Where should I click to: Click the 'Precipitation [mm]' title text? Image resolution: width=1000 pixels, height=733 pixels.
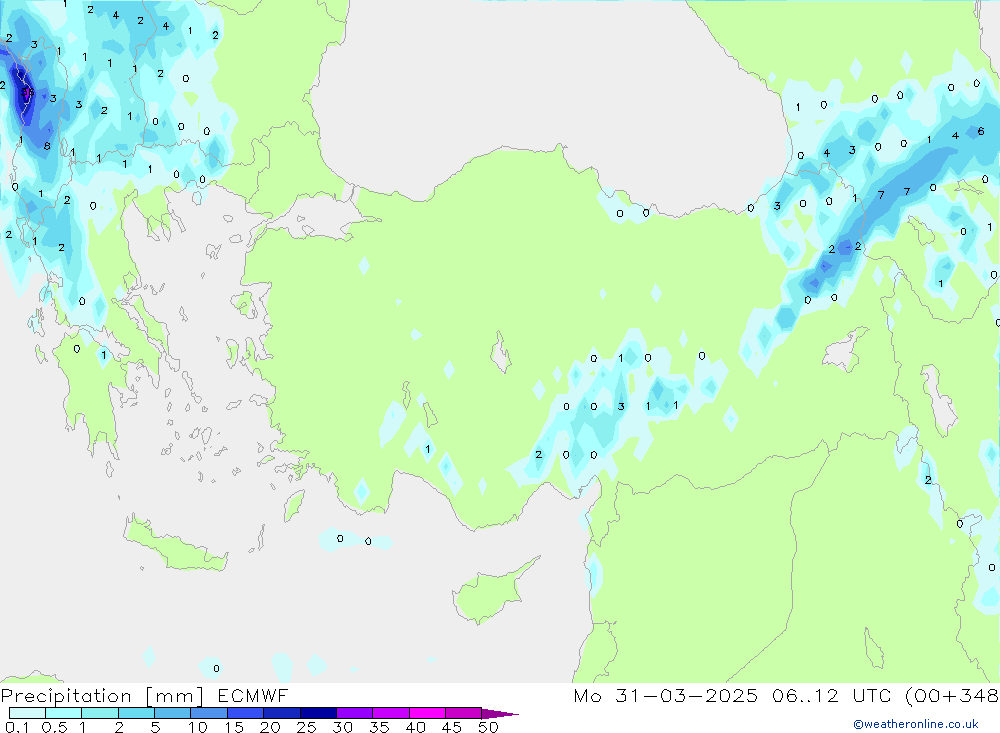(102, 696)
